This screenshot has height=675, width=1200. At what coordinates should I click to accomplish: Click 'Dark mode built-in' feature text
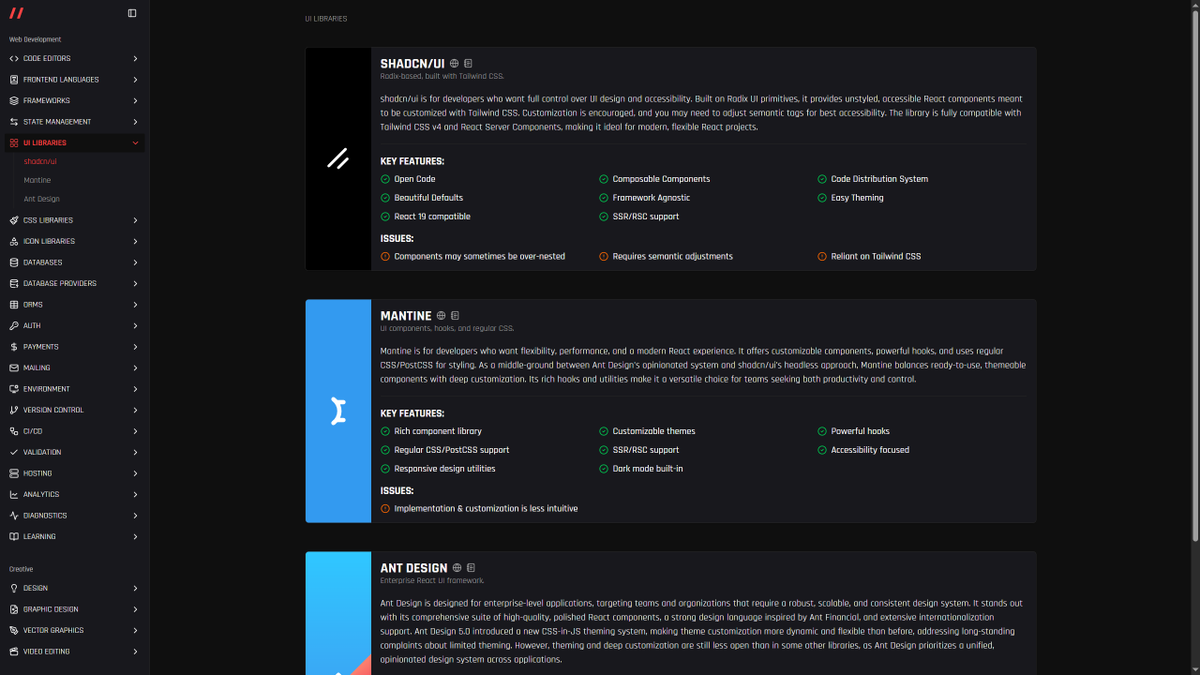pyautogui.click(x=648, y=468)
